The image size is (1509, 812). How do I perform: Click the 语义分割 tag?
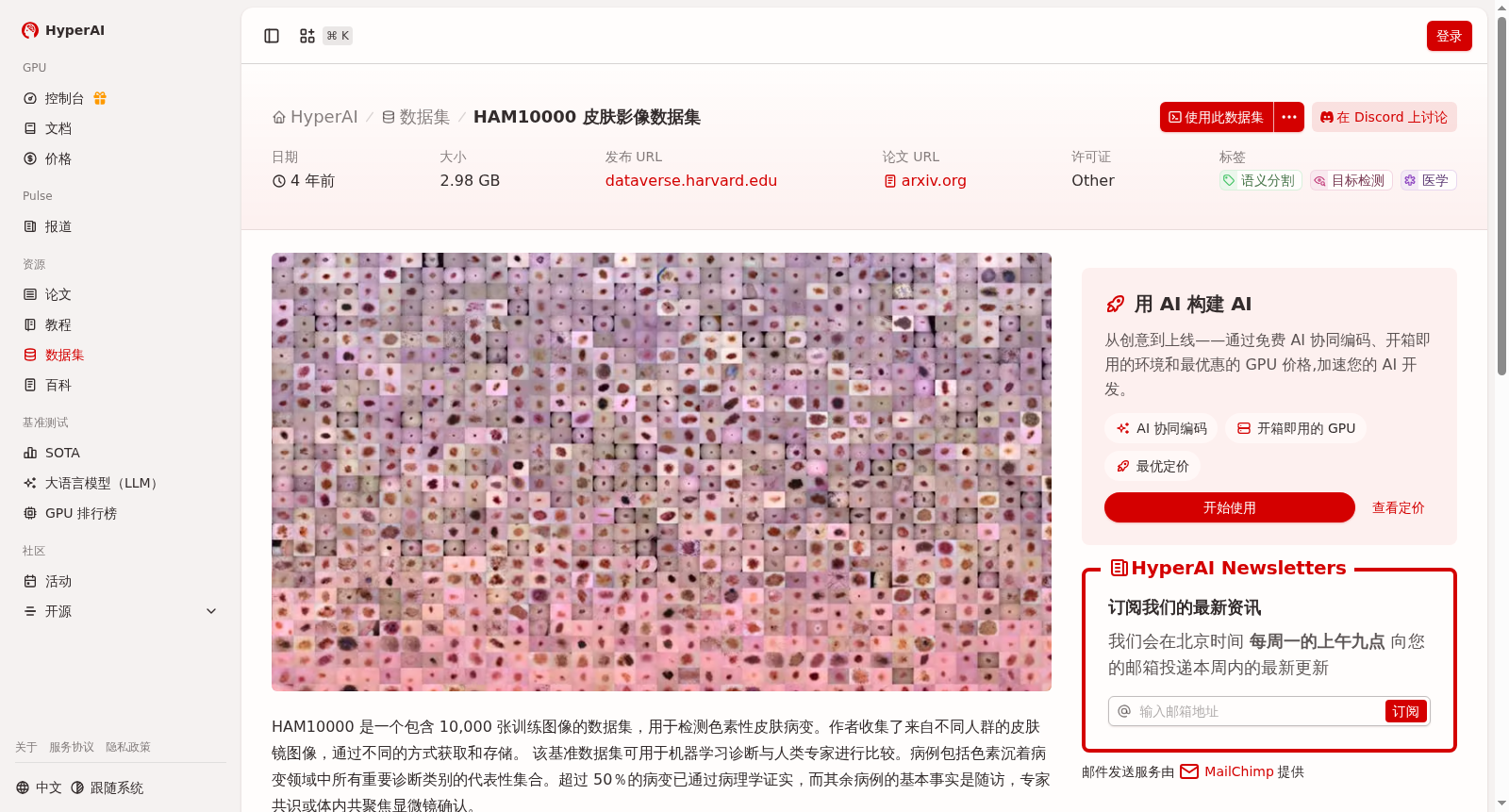1260,180
